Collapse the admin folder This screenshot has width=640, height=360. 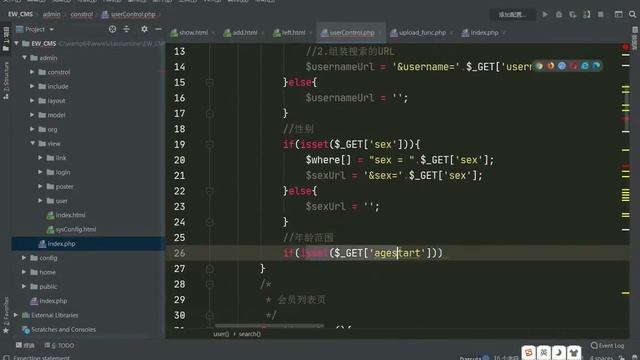tap(24, 58)
